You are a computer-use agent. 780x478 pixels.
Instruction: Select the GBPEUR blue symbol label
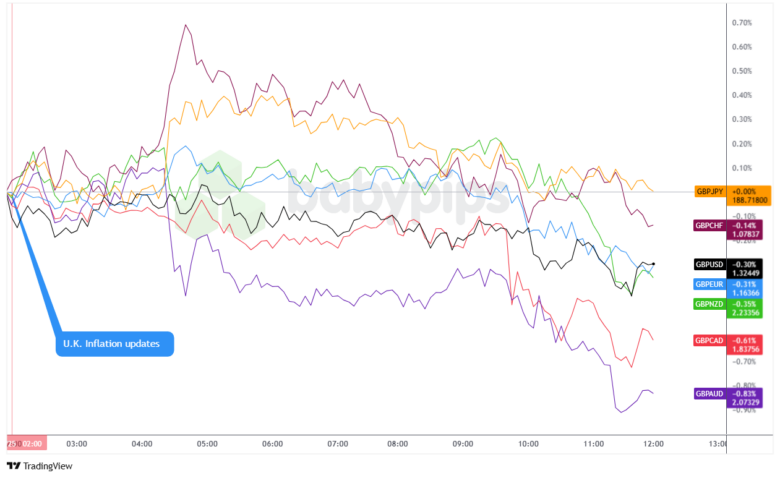[x=709, y=284]
